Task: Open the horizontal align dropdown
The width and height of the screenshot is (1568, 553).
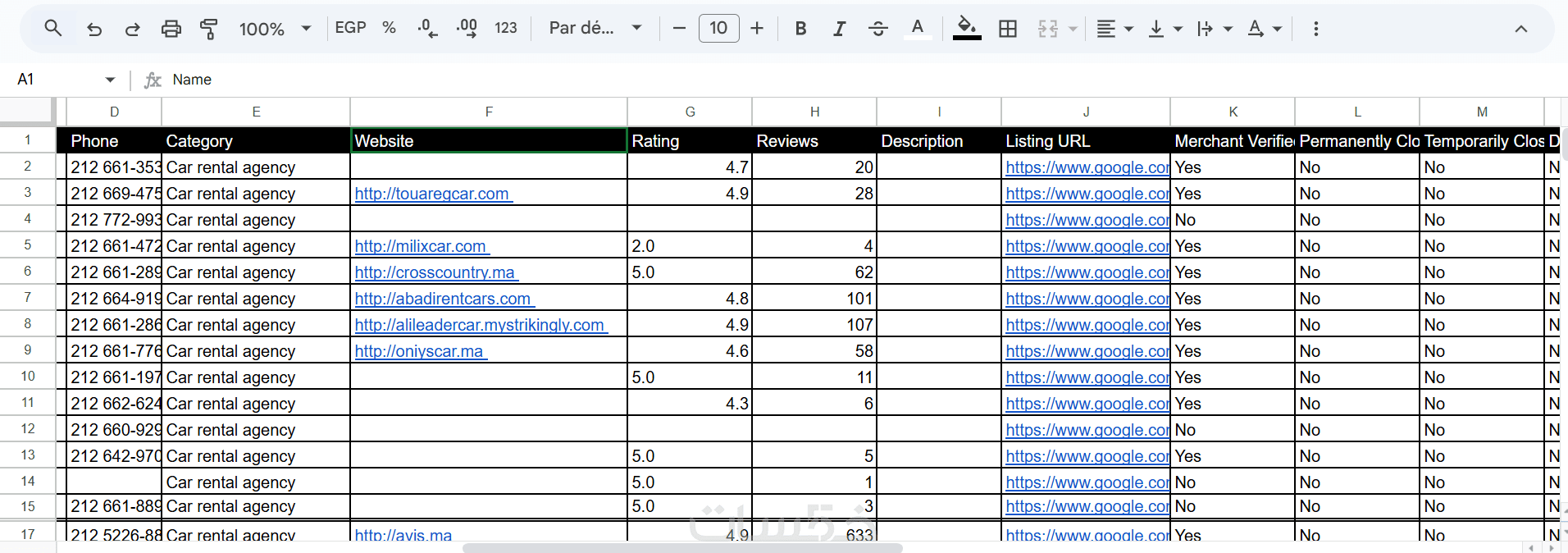Action: tap(1114, 29)
